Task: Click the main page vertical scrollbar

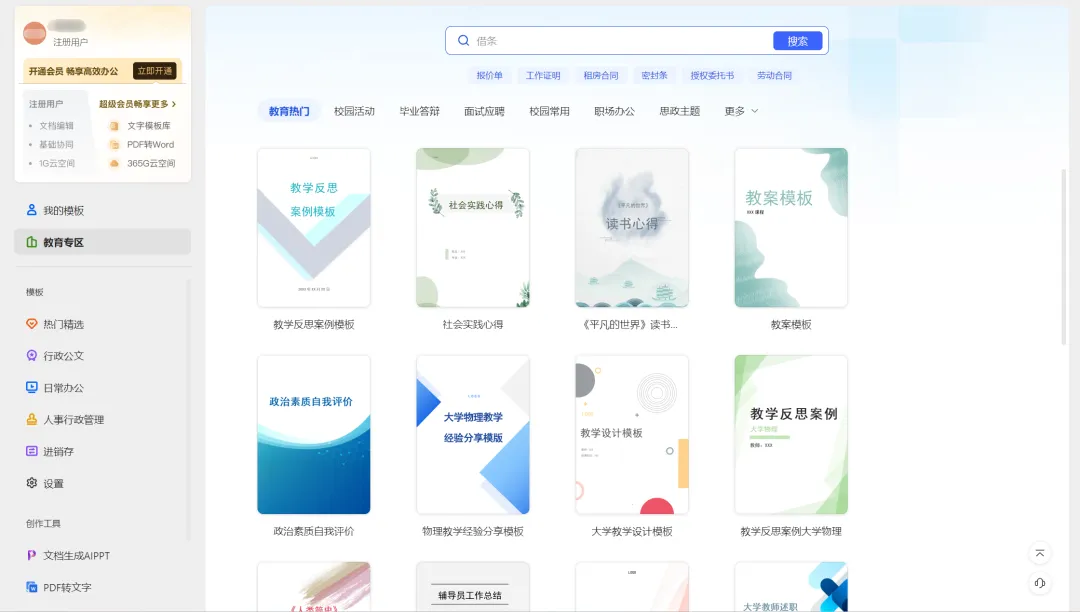Action: (1064, 256)
